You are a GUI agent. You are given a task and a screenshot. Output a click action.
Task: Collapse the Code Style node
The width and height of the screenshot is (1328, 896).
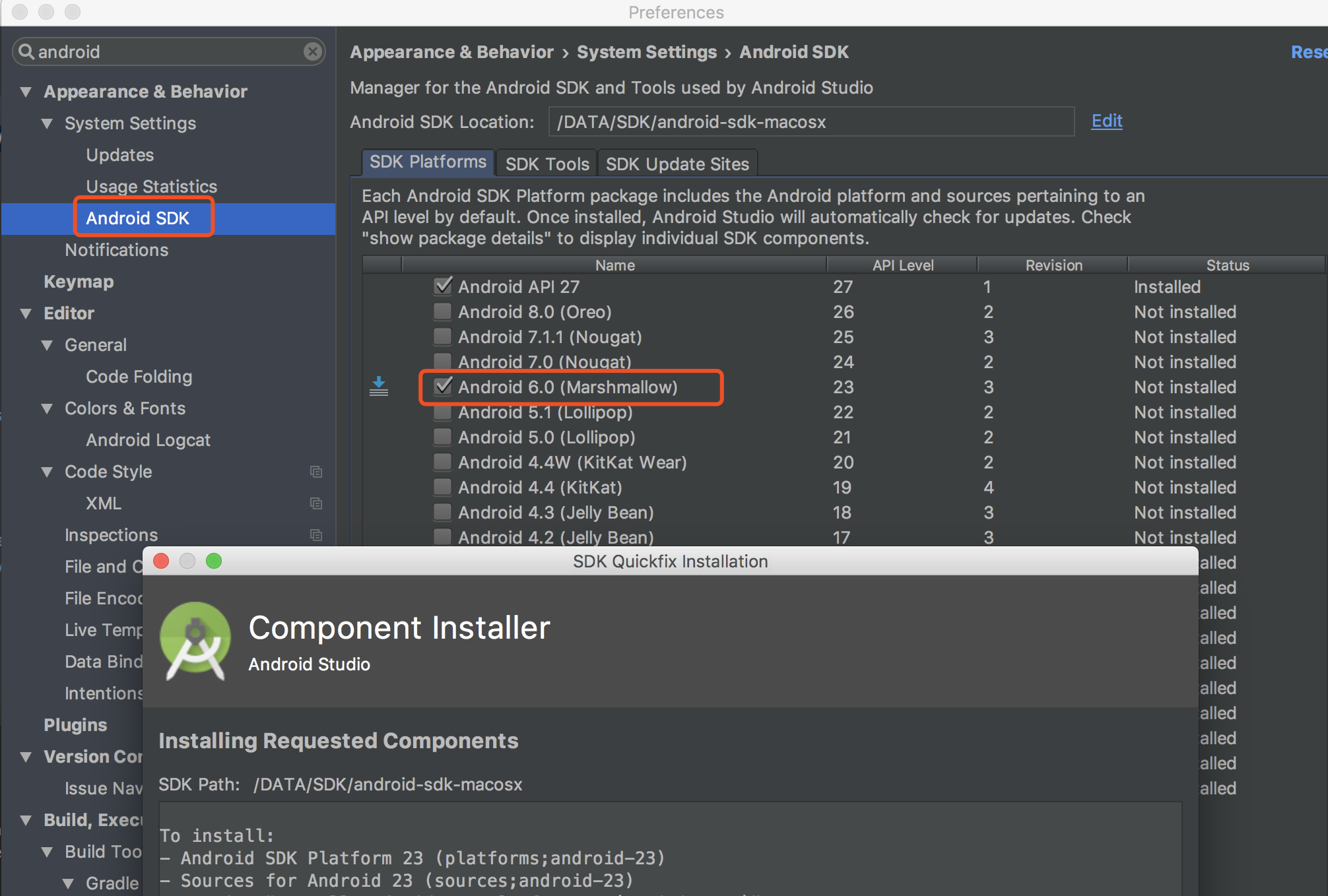tap(47, 472)
